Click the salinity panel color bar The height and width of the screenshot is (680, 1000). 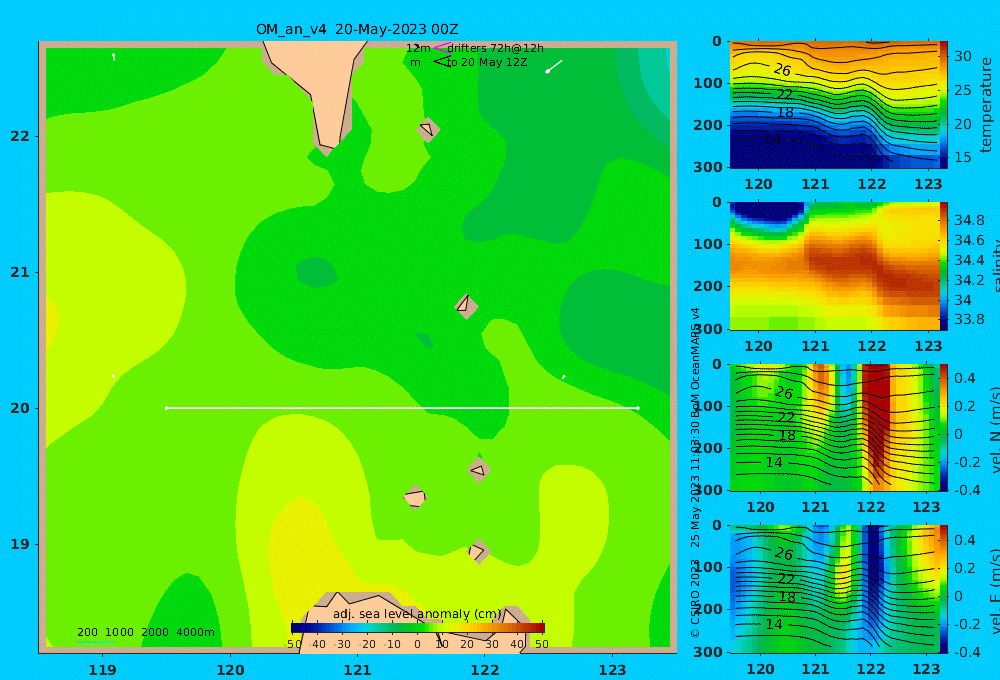pos(943,266)
